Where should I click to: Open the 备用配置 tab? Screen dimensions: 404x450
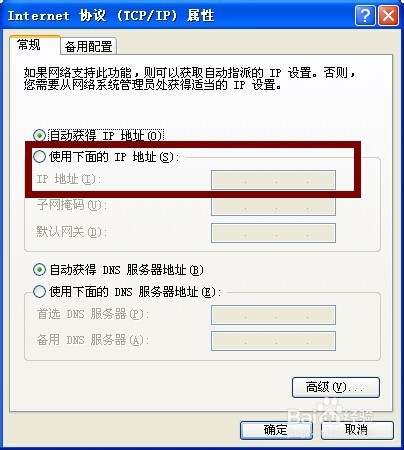pos(88,46)
